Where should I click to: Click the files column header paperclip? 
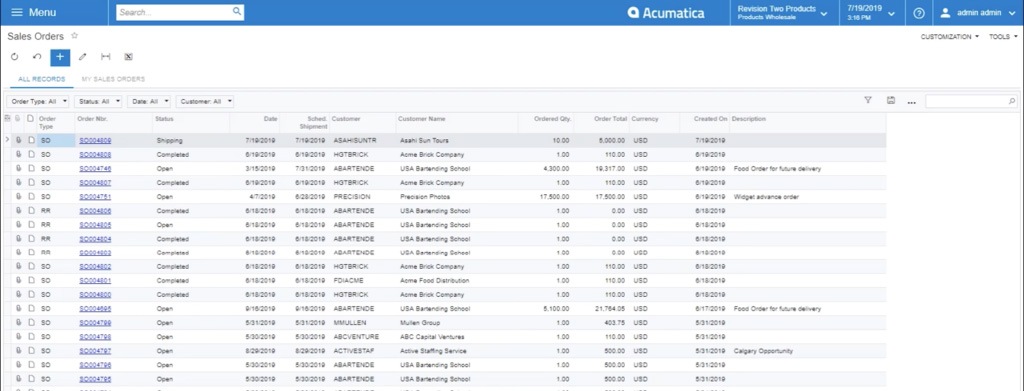click(18, 119)
